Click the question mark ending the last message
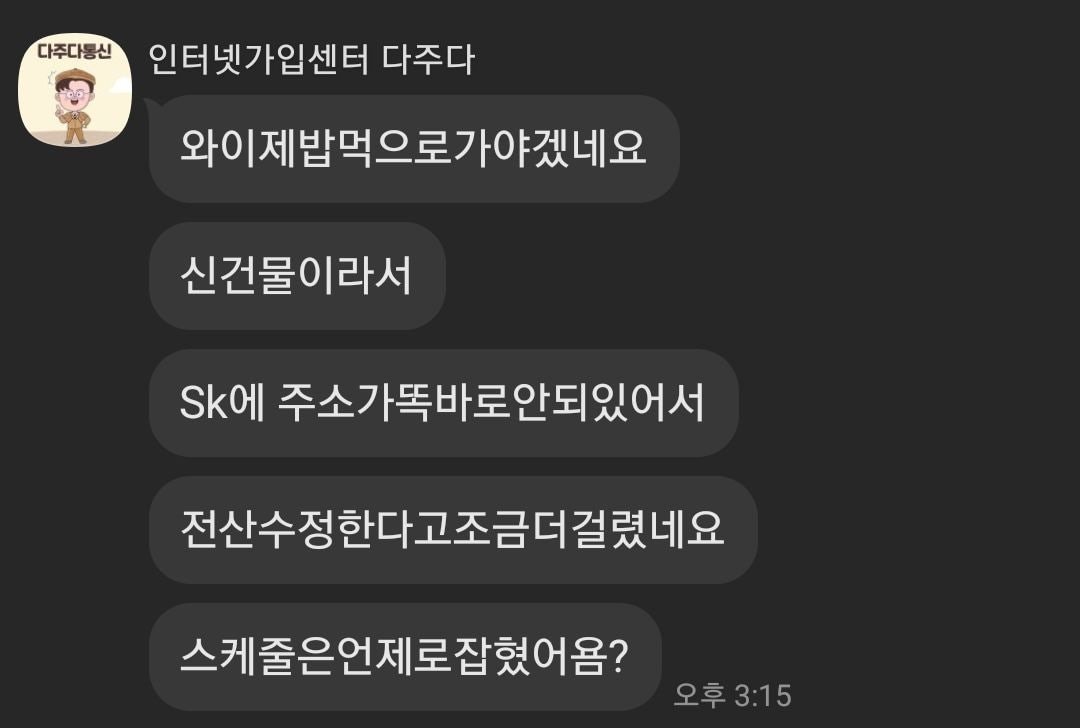This screenshot has height=728, width=1080. 618,657
